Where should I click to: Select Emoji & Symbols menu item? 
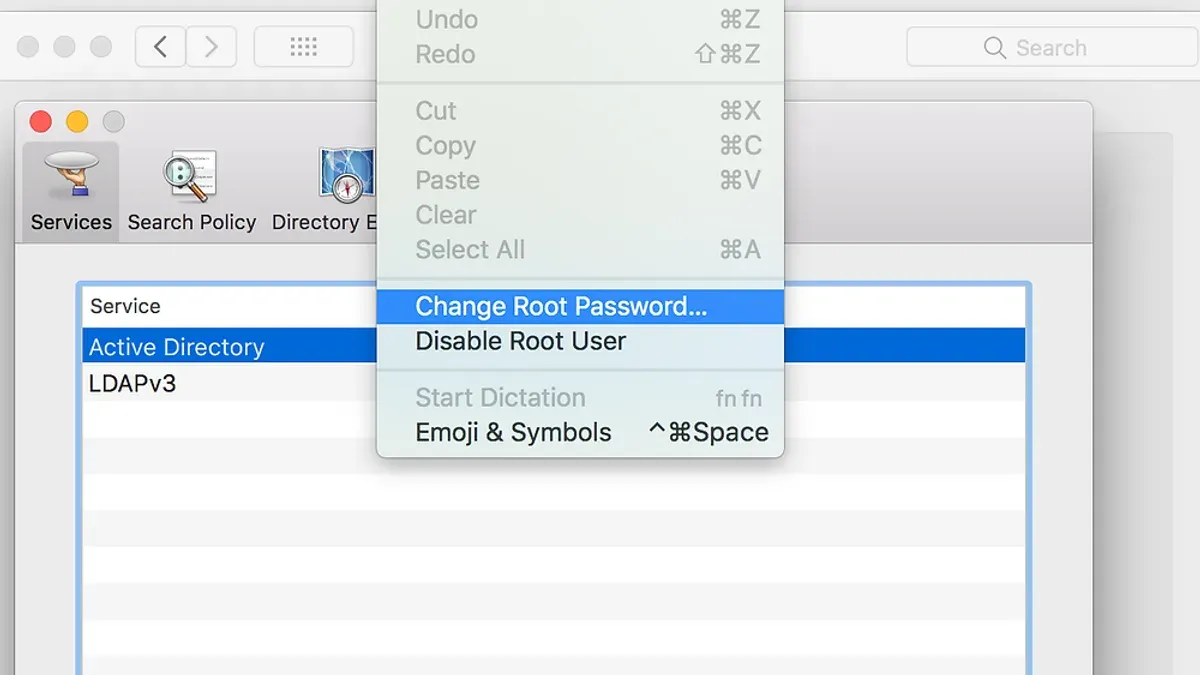(x=580, y=433)
